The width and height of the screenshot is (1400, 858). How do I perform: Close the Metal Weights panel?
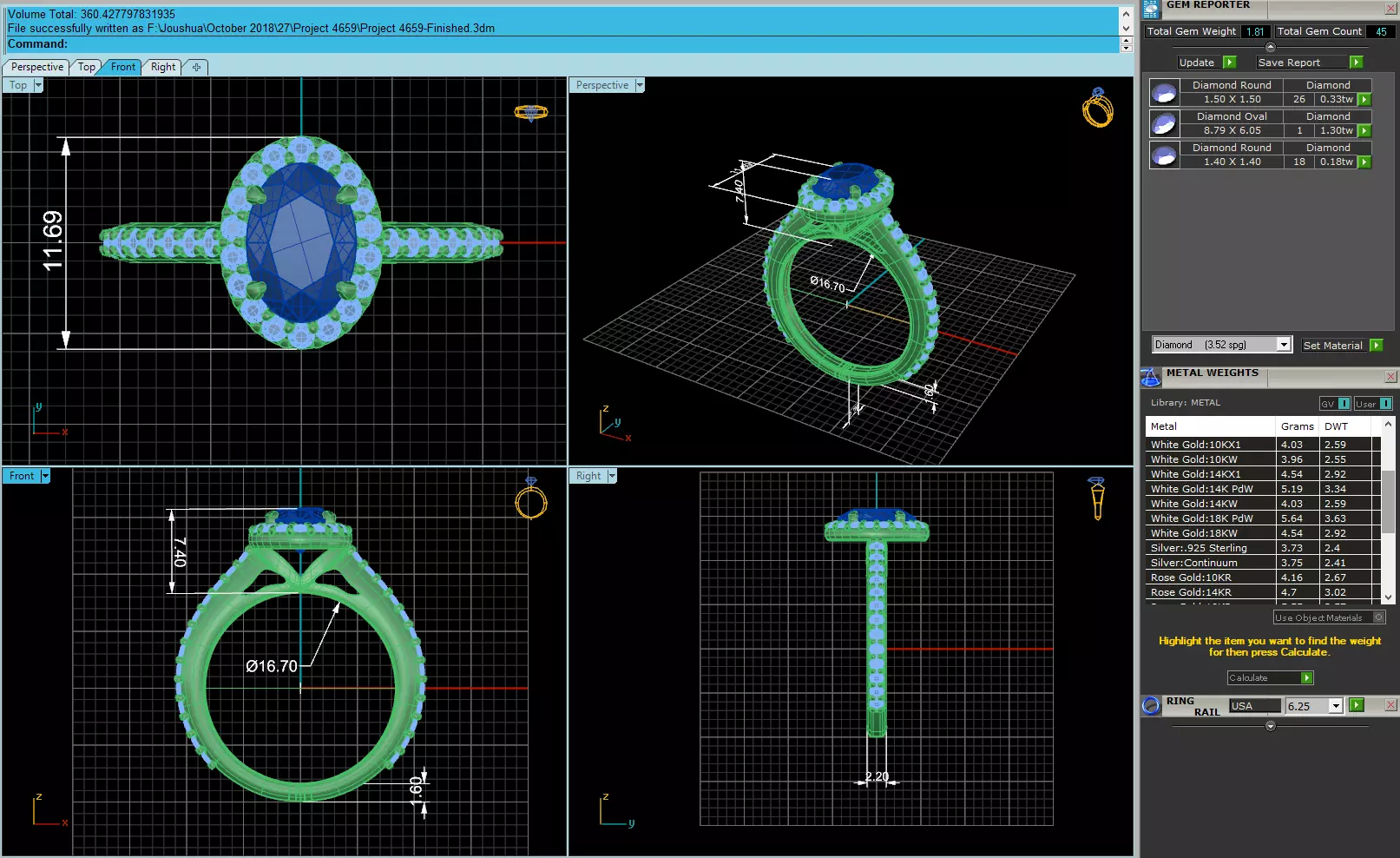(x=1390, y=377)
